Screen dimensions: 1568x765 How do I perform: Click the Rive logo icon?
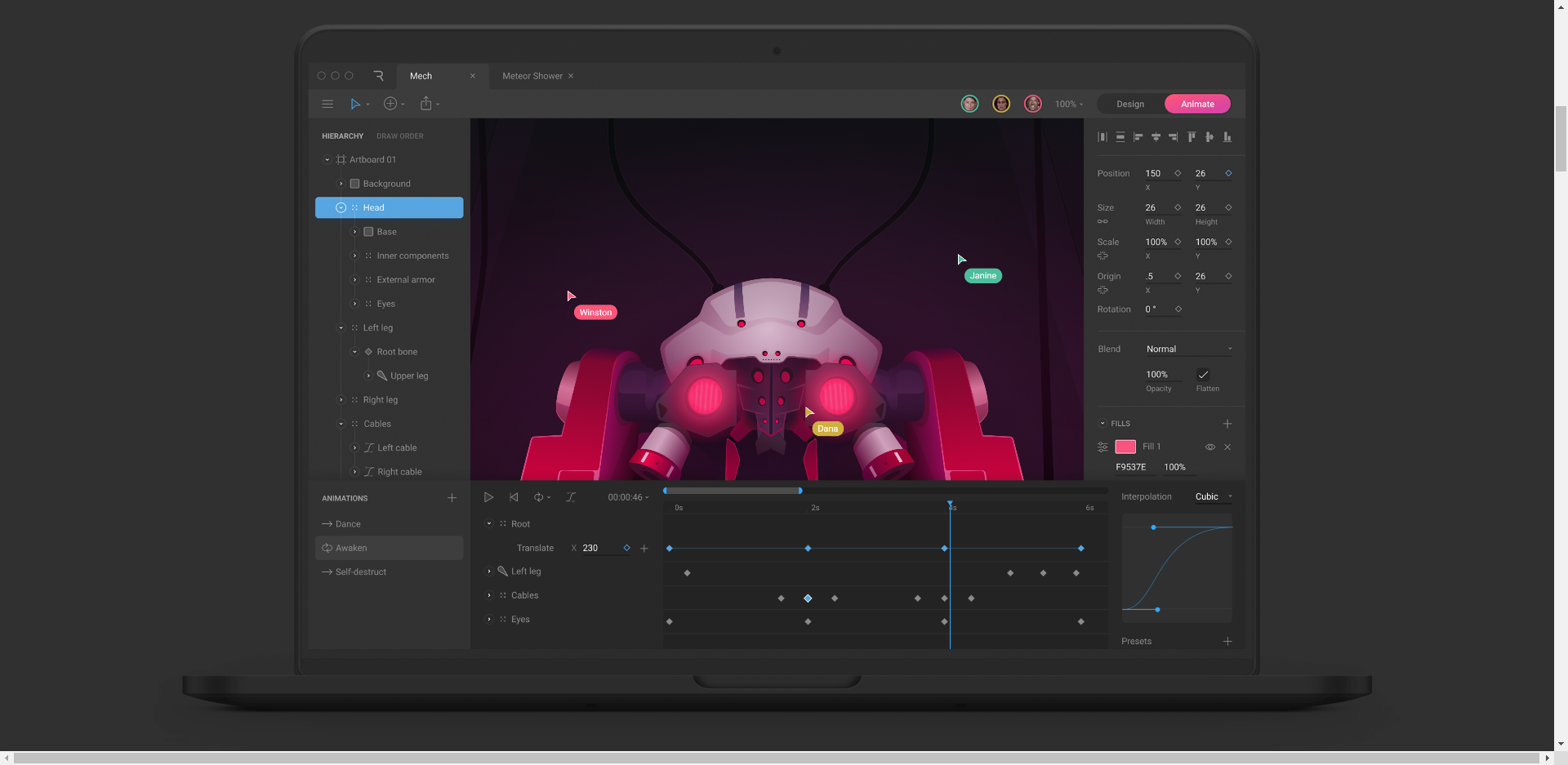tap(378, 76)
